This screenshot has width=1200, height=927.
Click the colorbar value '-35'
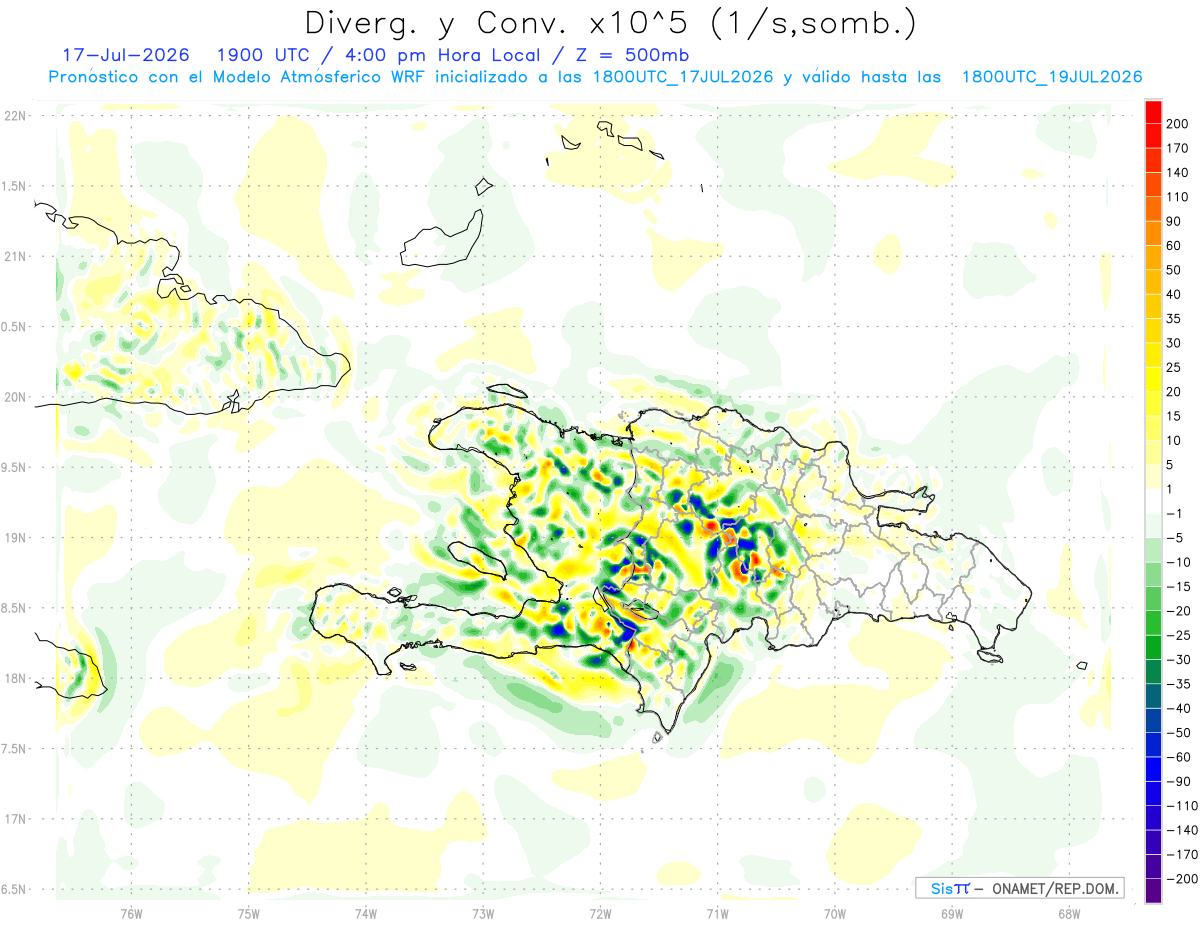click(x=1178, y=684)
